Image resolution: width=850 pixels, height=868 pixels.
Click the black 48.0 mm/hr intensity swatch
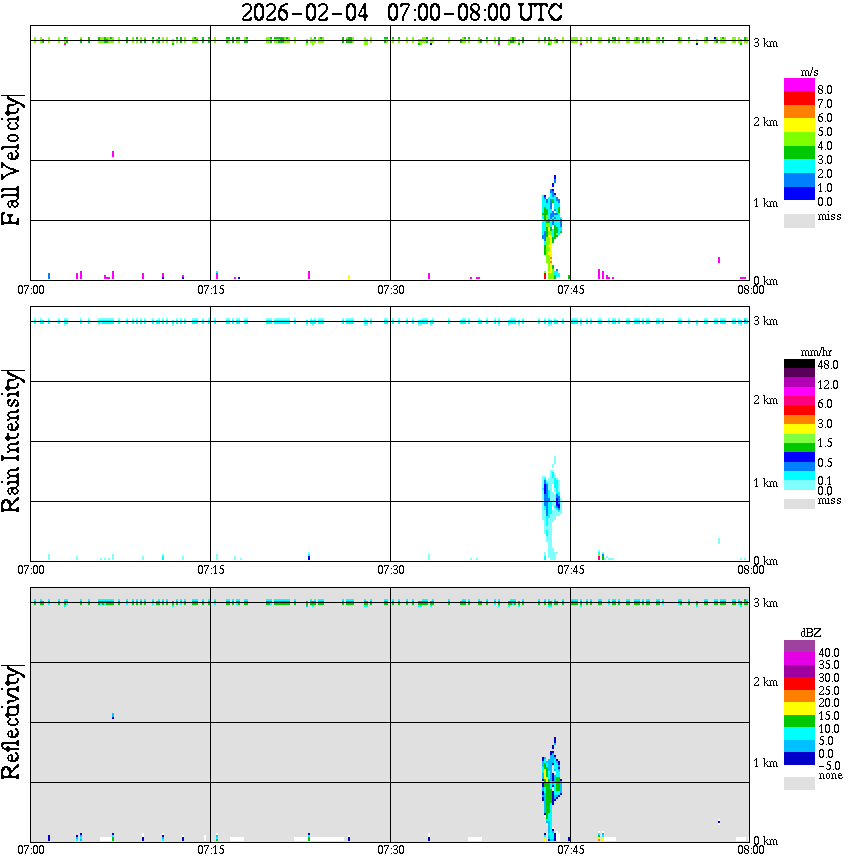pyautogui.click(x=799, y=364)
